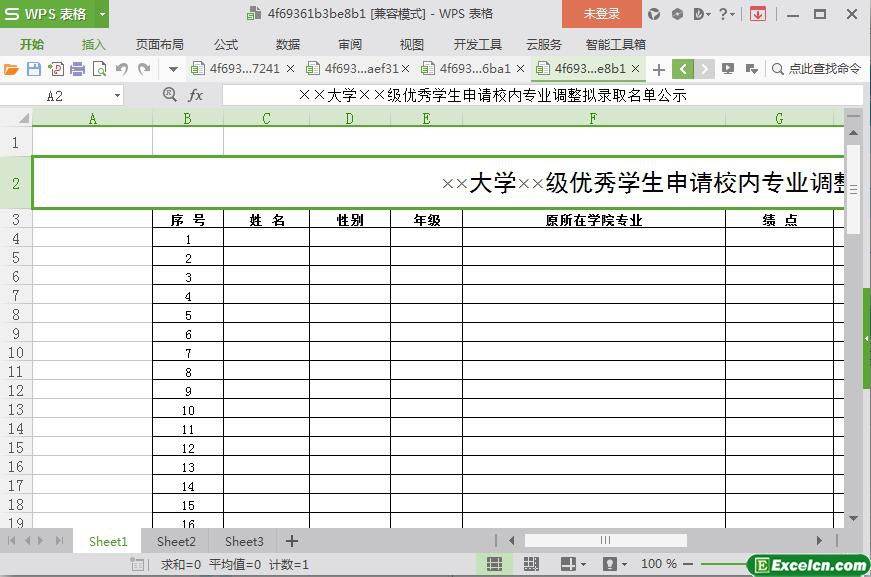This screenshot has height=577, width=871.
Task: Click the Name Box showing A2
Action: (55, 96)
